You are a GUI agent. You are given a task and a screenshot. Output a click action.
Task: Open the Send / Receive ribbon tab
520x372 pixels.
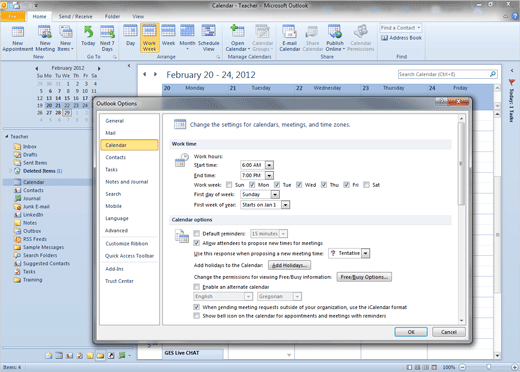click(75, 16)
